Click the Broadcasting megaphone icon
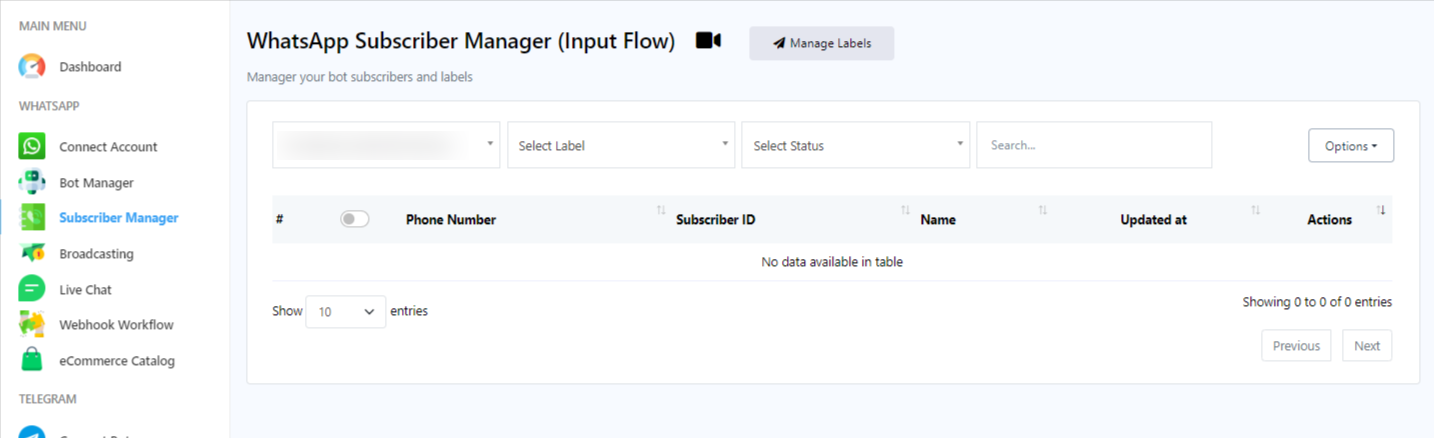This screenshot has width=1434, height=438. click(32, 254)
